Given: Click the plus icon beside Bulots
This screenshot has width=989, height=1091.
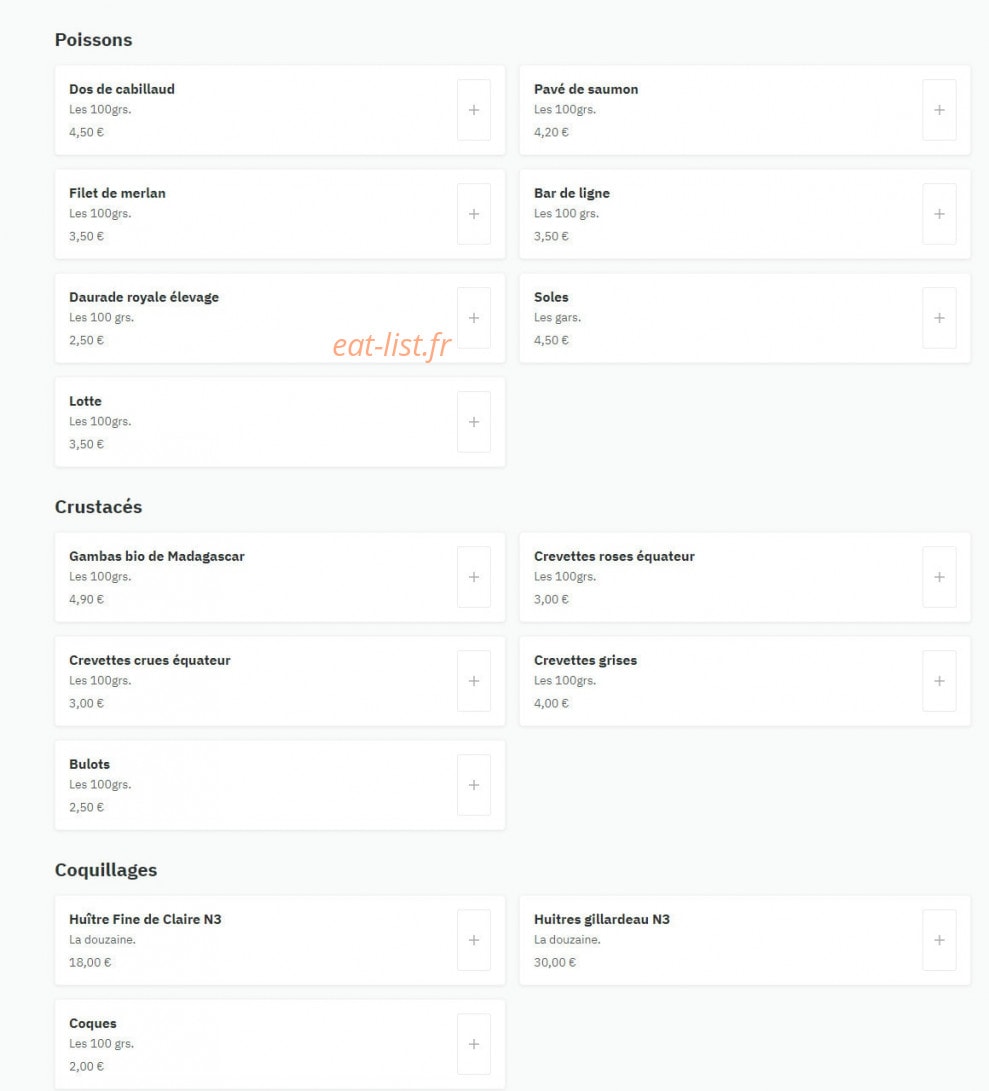Looking at the screenshot, I should 473,785.
